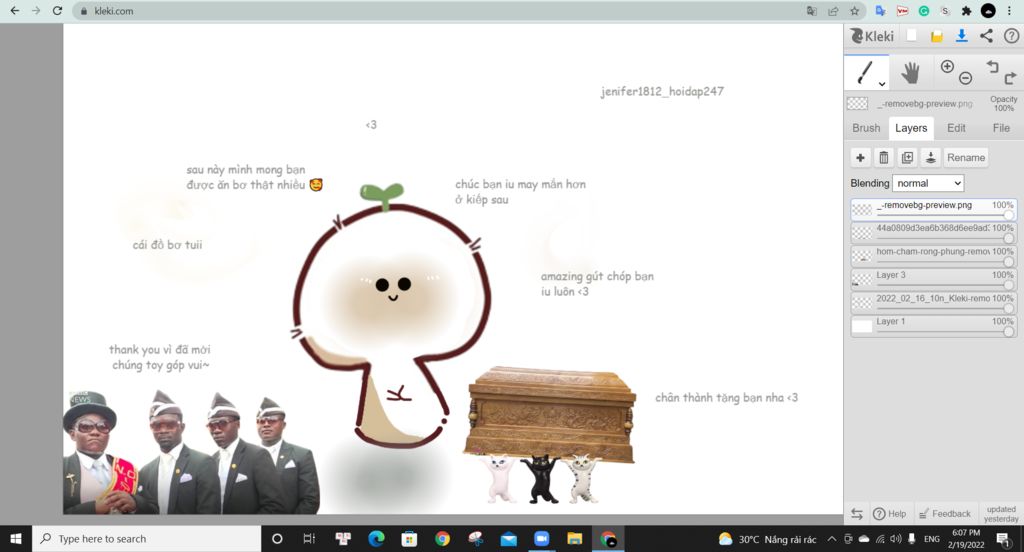Select the brush tool in Kleki

(x=865, y=72)
